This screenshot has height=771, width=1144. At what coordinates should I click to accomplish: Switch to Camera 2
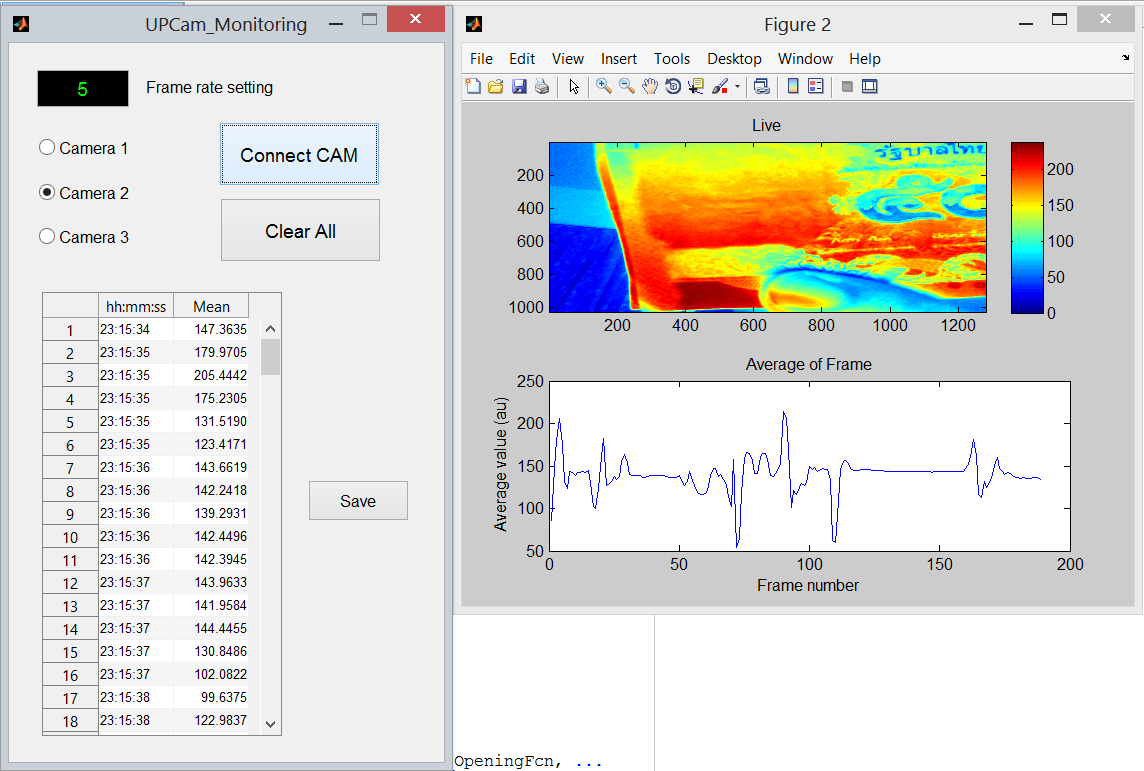(x=46, y=192)
